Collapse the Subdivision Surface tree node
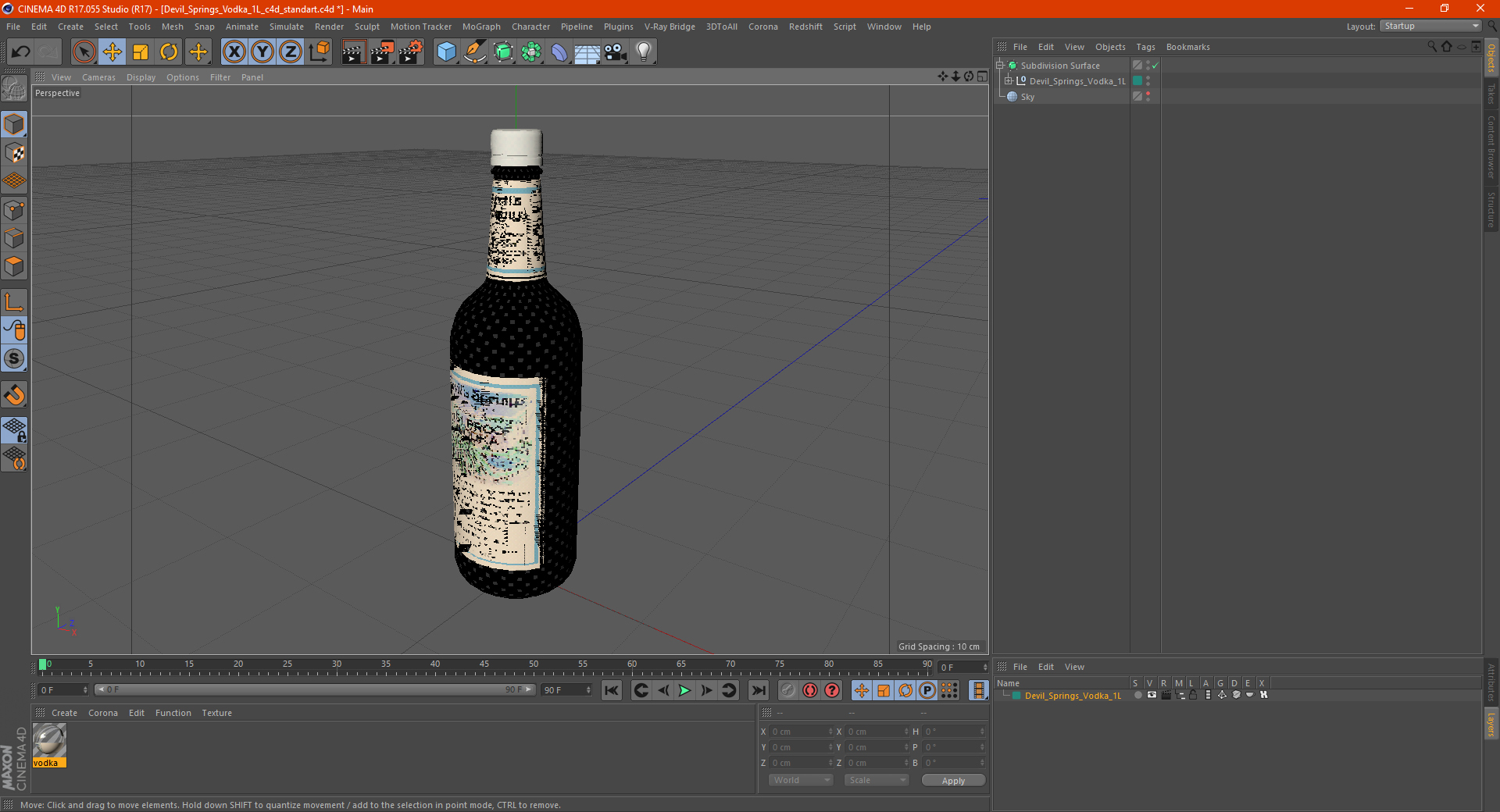 (x=999, y=66)
